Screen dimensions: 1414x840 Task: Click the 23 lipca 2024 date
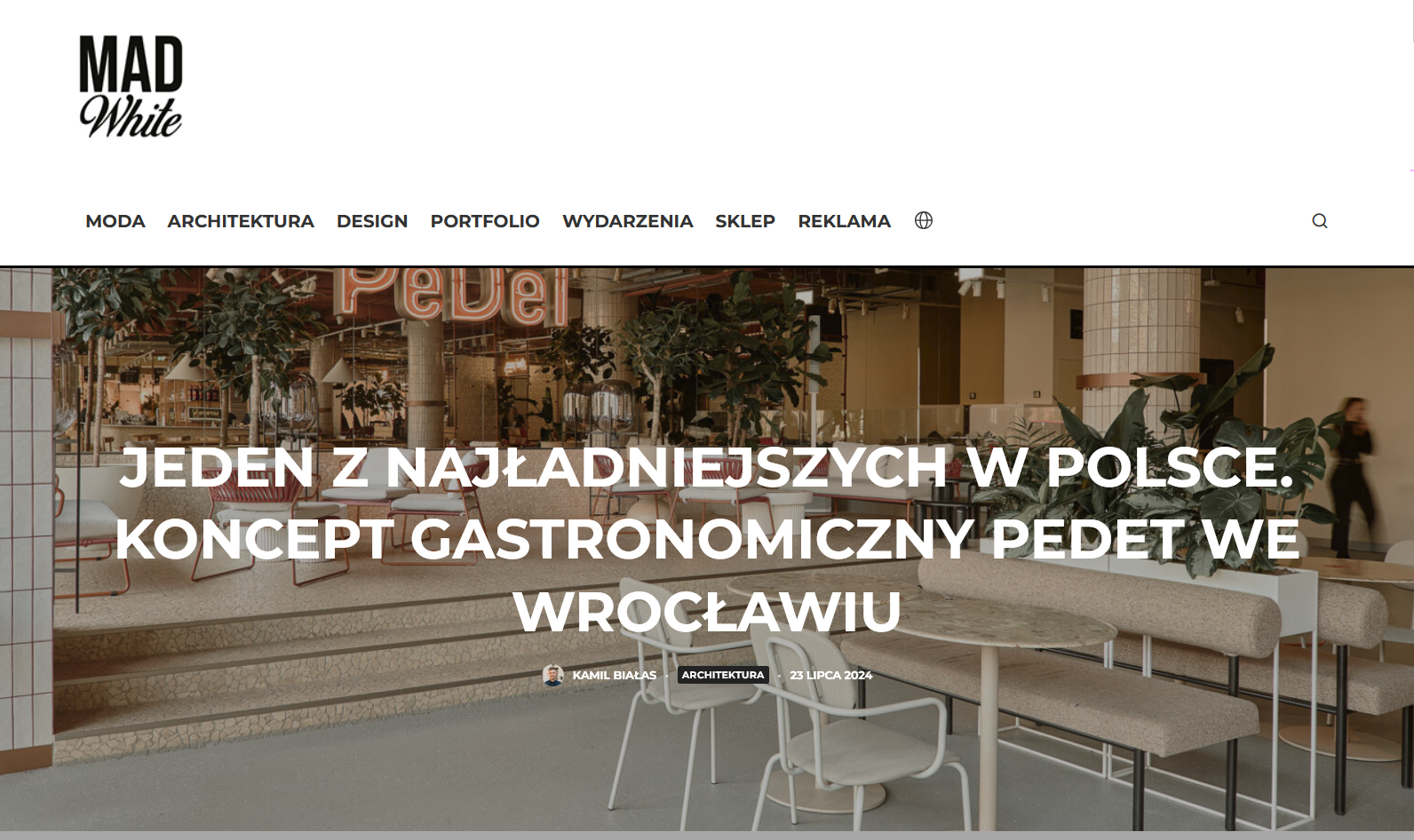click(x=831, y=675)
